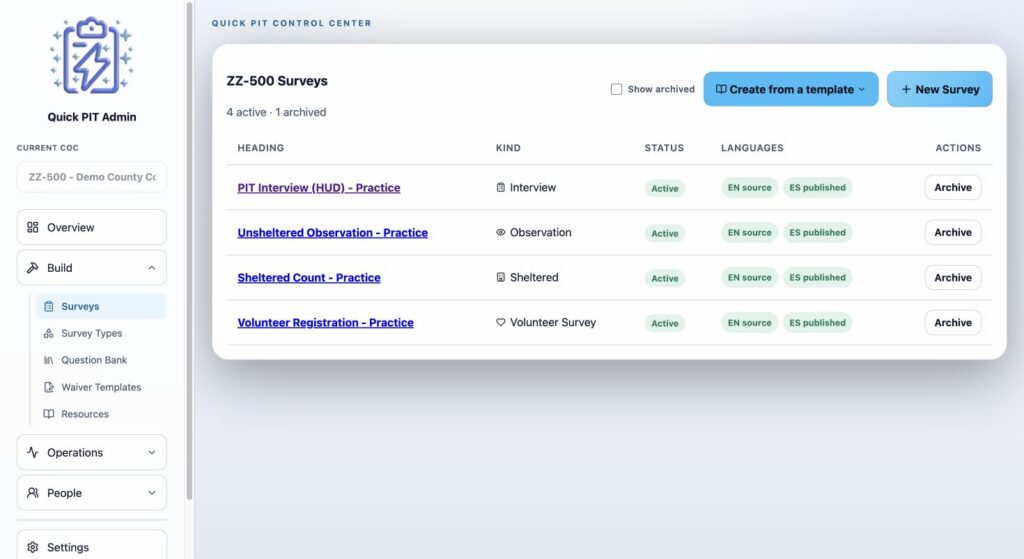Image resolution: width=1024 pixels, height=559 pixels.
Task: Click the Quick PIT Admin title text
Action: (91, 117)
